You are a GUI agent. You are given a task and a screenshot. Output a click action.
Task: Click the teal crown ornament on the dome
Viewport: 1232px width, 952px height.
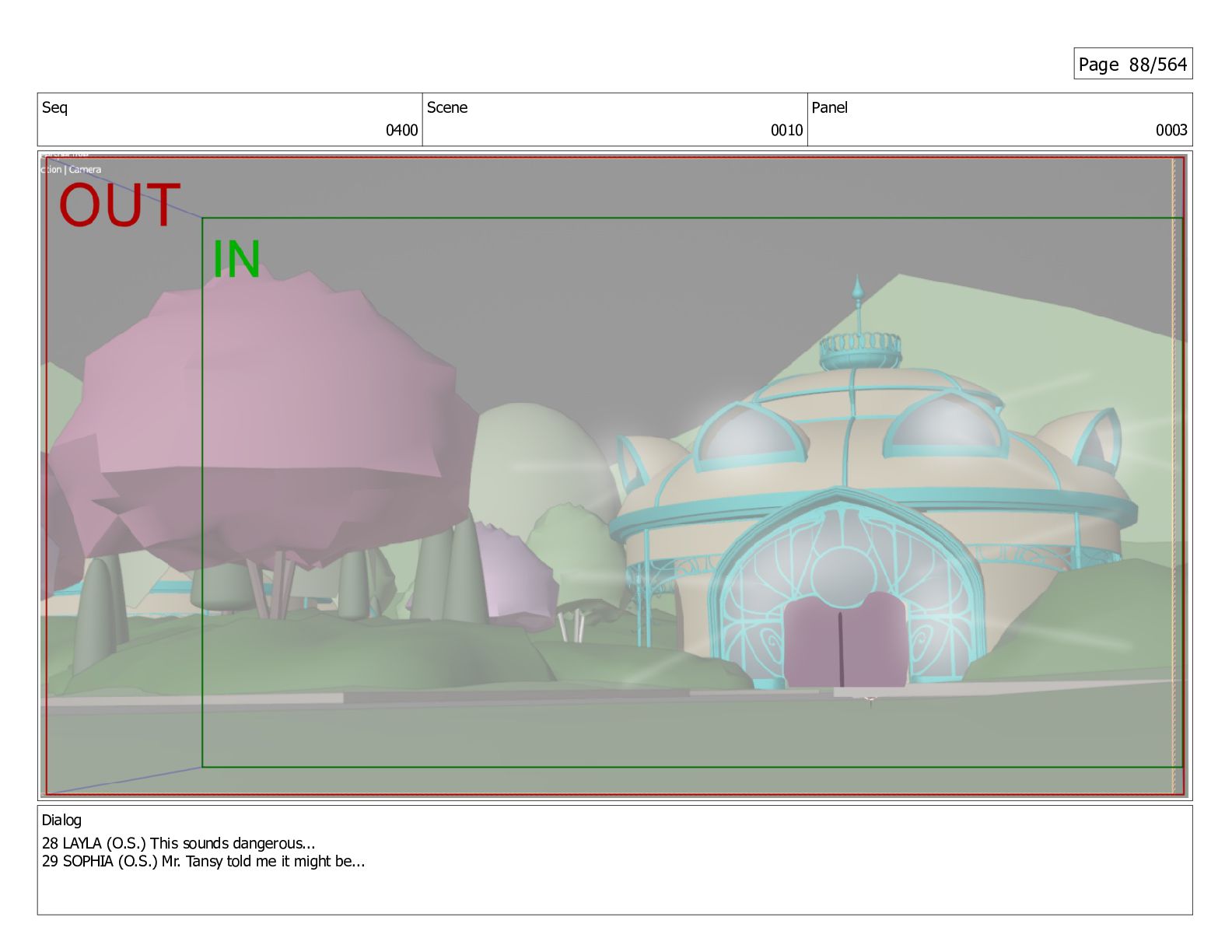(860, 348)
